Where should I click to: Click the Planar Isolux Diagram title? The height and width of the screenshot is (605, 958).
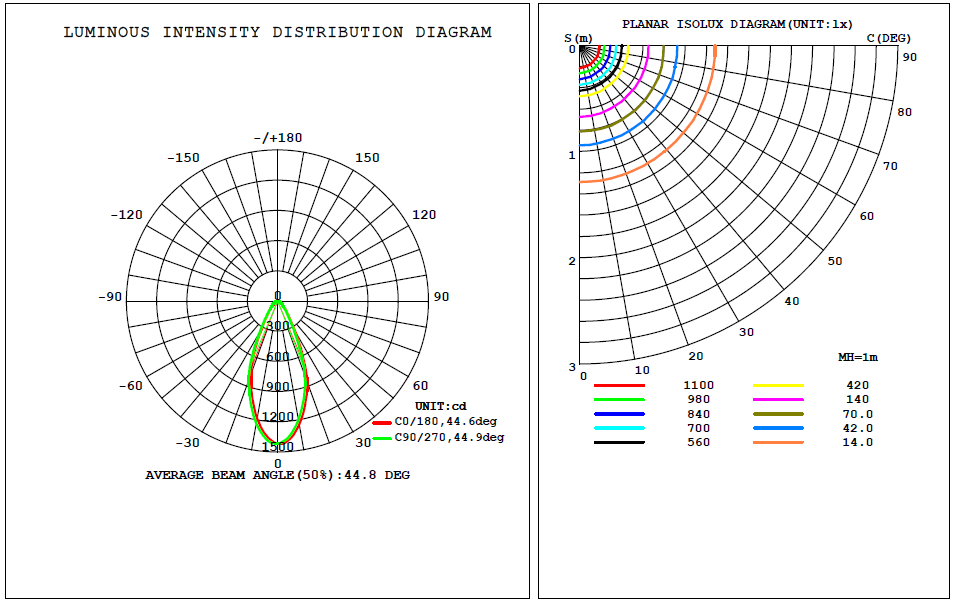coord(737,24)
